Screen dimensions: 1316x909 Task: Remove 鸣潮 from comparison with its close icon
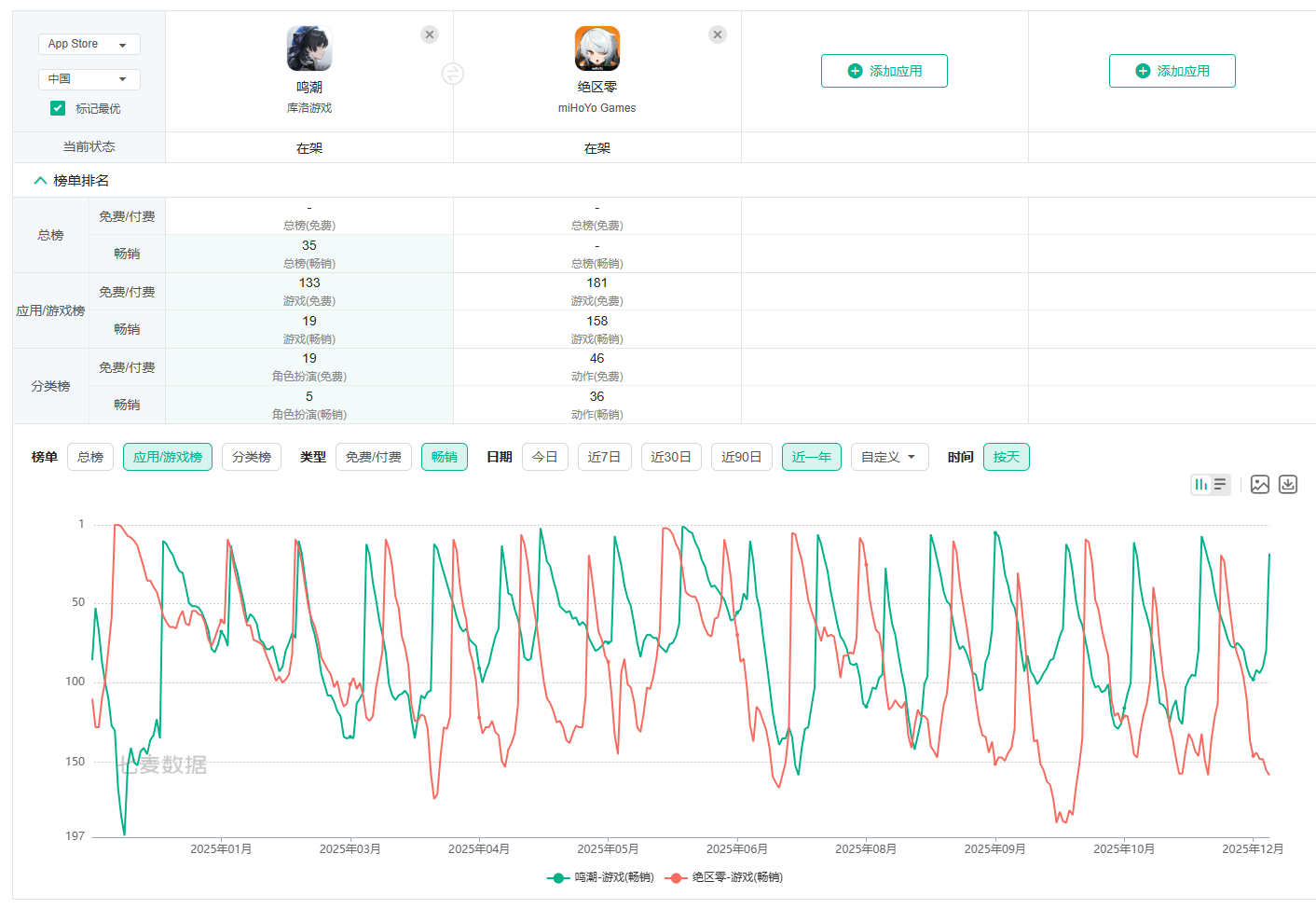pyautogui.click(x=430, y=34)
